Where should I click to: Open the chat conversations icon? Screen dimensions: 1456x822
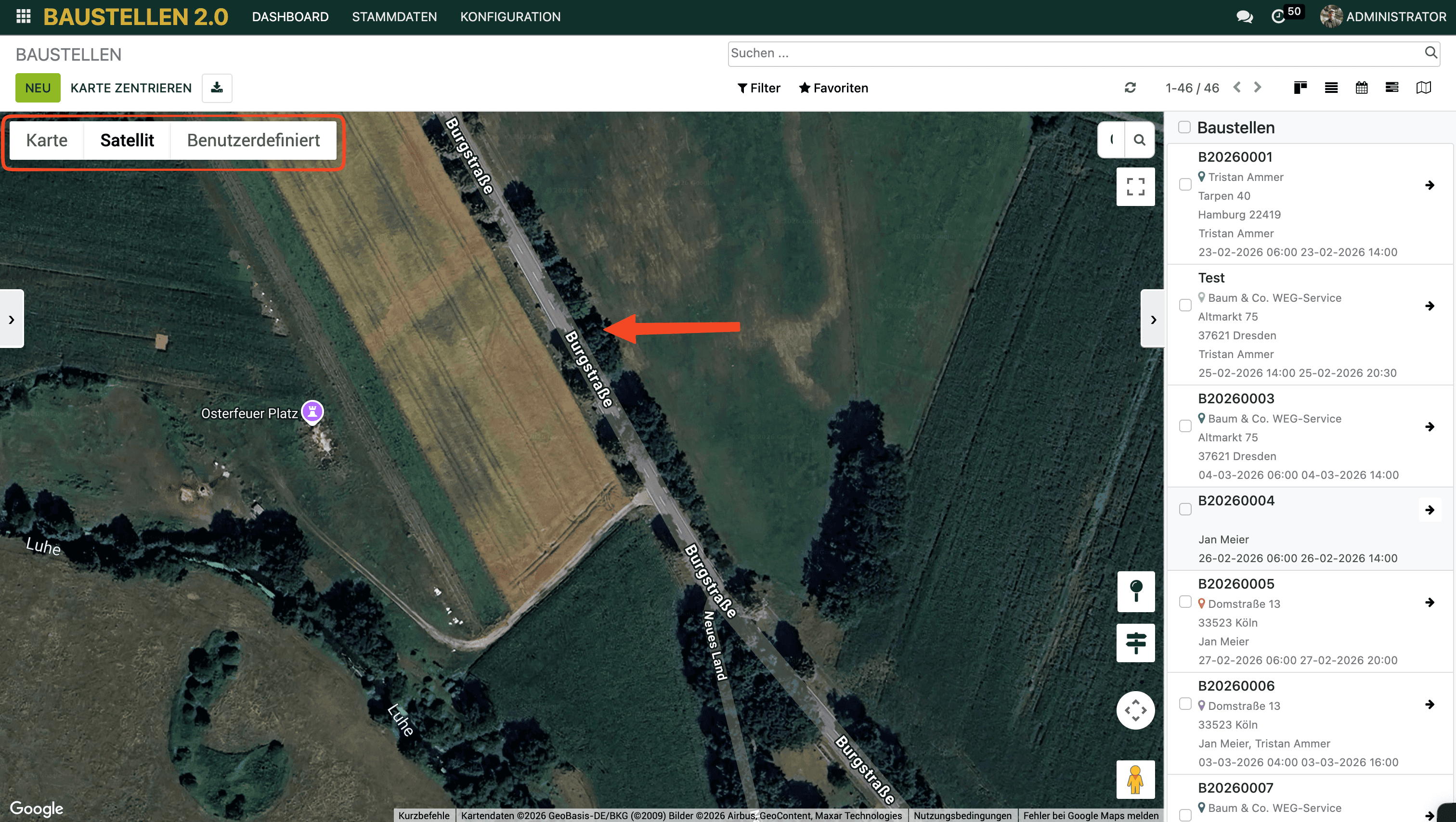click(x=1244, y=17)
